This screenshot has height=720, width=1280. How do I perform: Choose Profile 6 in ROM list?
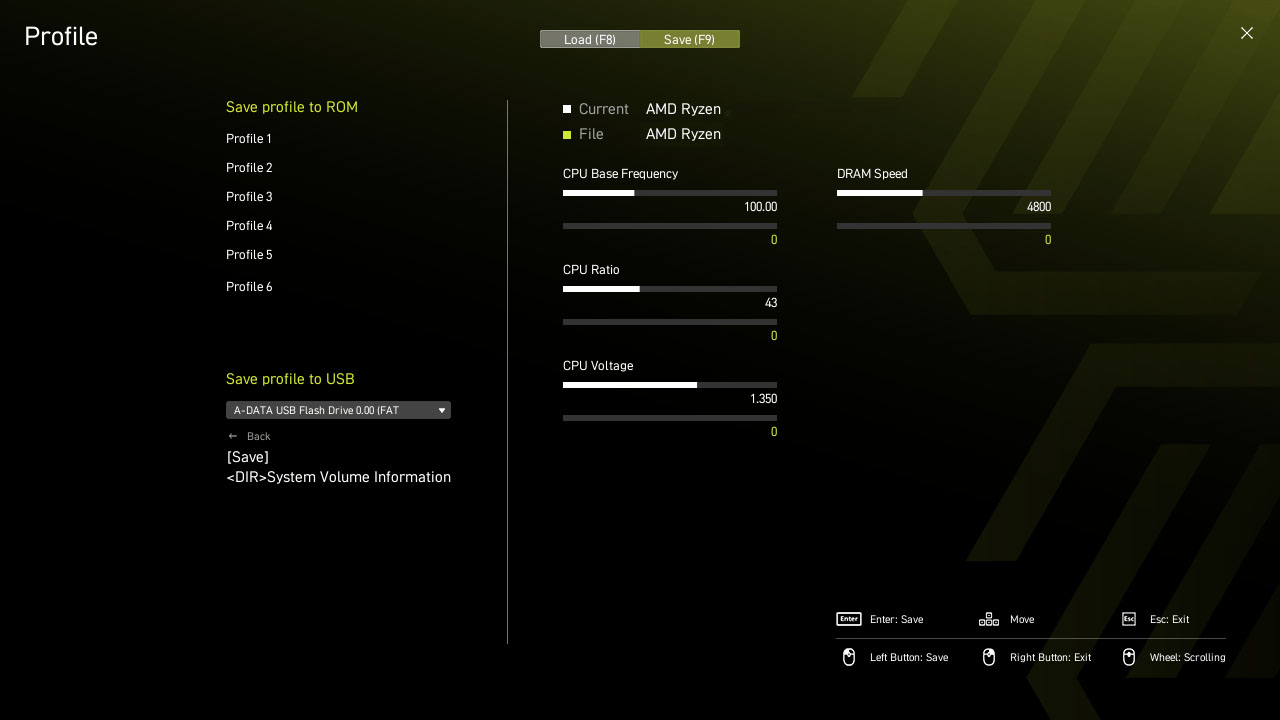pos(249,287)
